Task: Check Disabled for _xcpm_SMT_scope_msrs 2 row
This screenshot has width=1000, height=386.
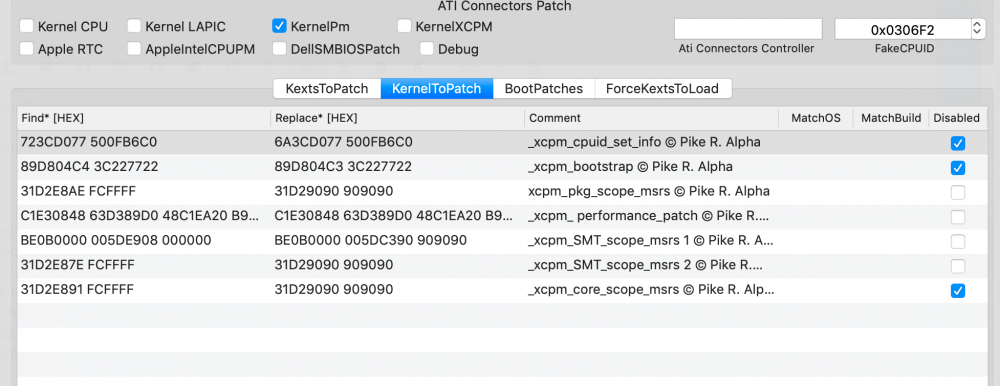Action: click(x=957, y=267)
